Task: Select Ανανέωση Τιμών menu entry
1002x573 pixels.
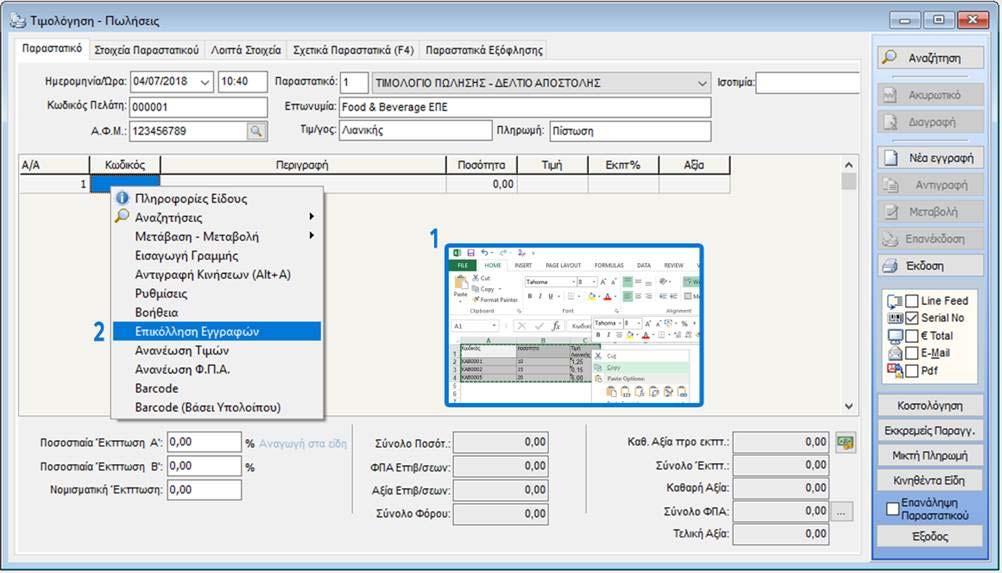Action: click(217, 351)
